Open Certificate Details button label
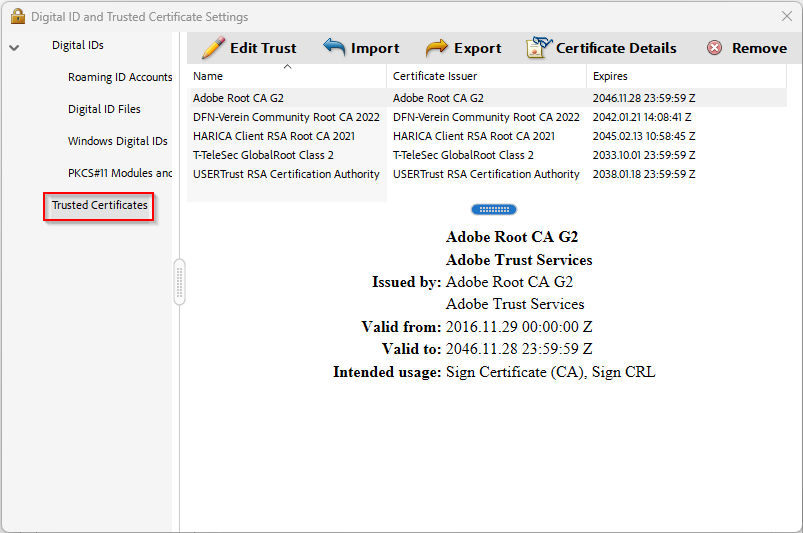The height and width of the screenshot is (533, 803). (x=616, y=48)
